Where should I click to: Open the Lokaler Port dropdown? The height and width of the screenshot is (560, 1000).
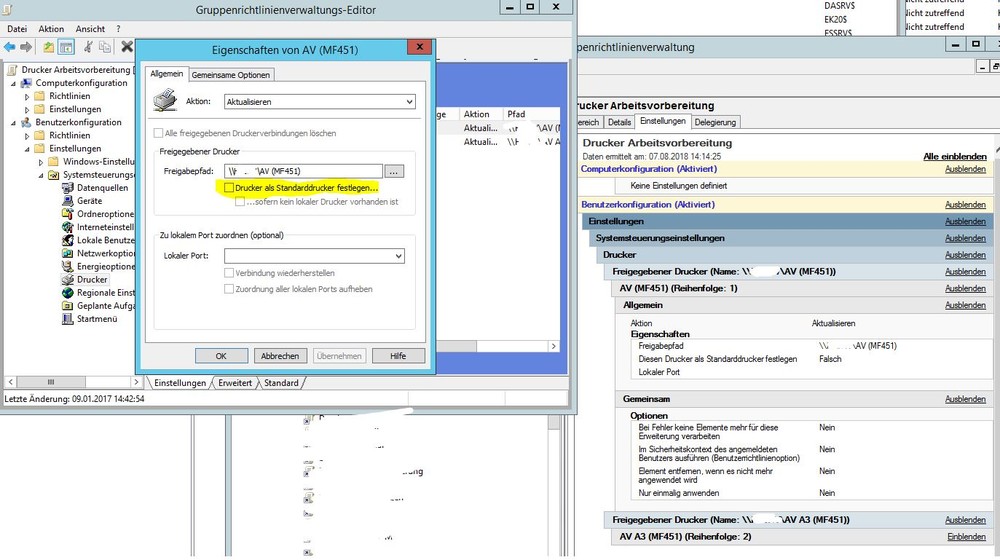coord(313,257)
